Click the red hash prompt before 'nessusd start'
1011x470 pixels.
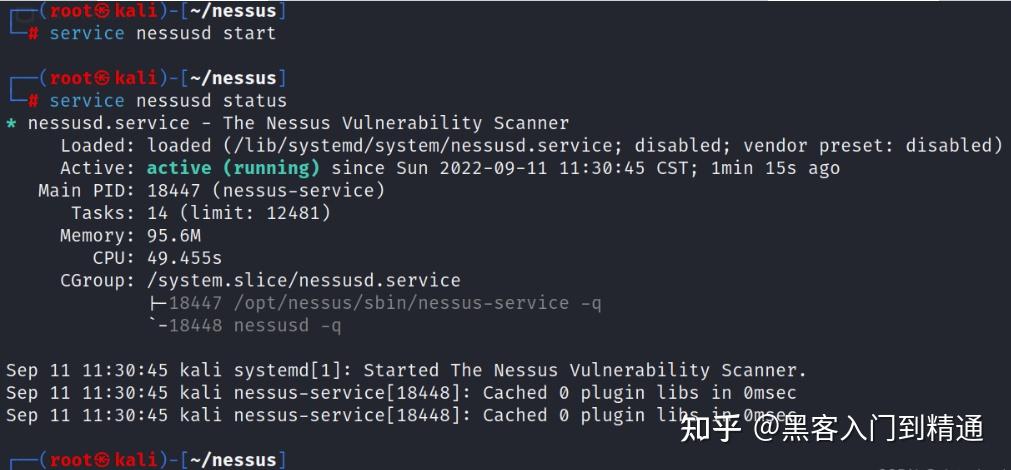(x=33, y=33)
